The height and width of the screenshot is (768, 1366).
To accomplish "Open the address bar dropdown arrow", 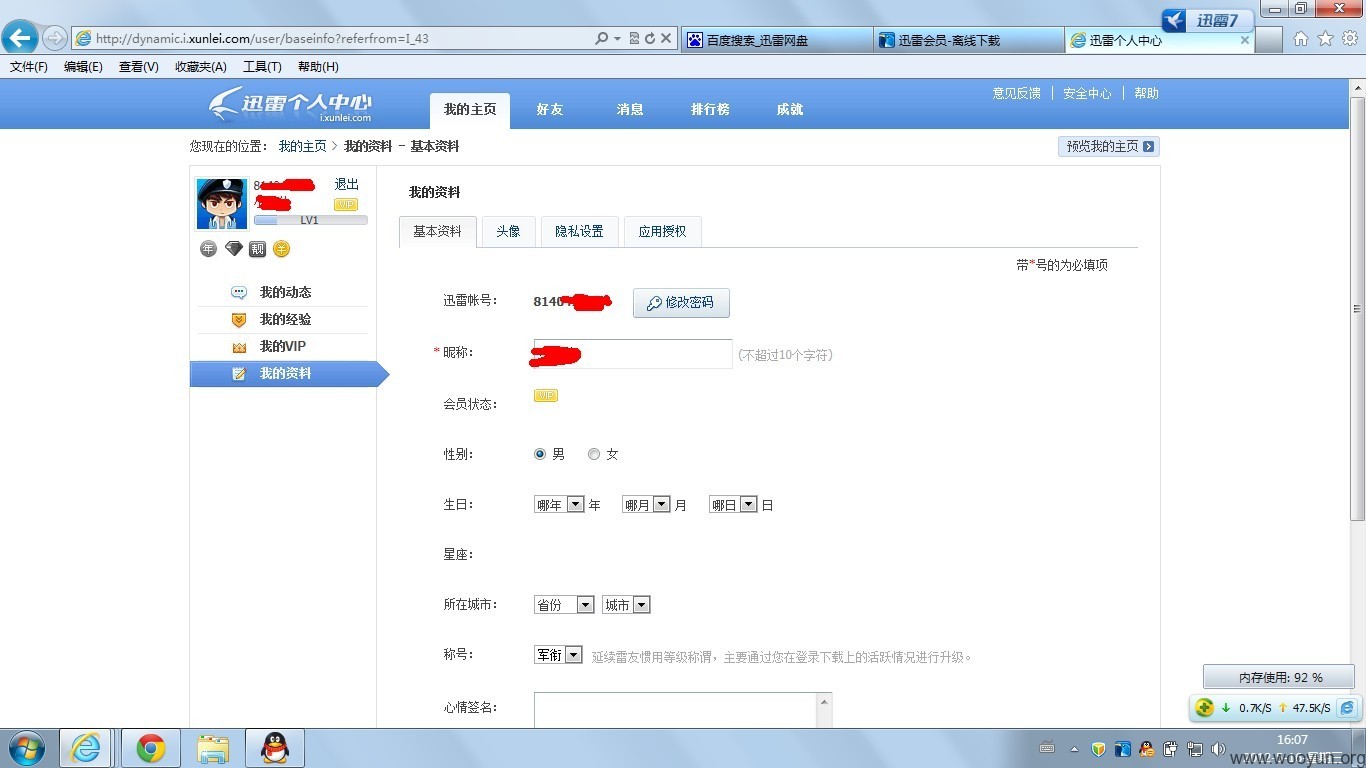I will coord(618,39).
